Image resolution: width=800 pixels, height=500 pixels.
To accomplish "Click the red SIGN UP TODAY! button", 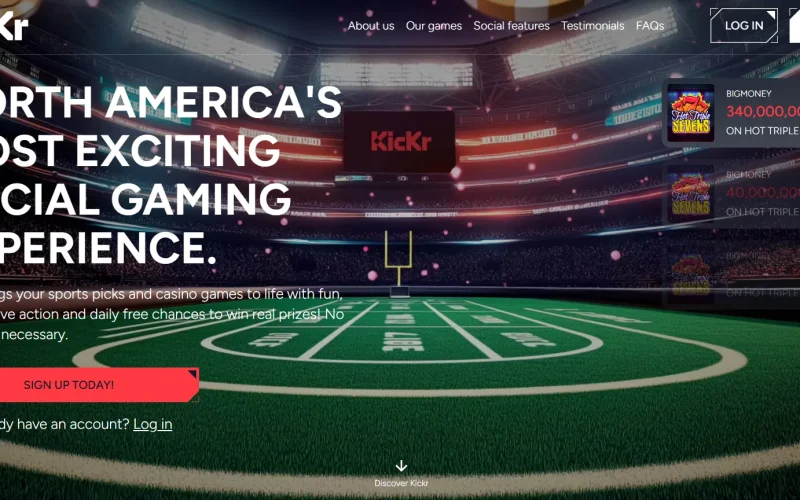I will [99, 385].
